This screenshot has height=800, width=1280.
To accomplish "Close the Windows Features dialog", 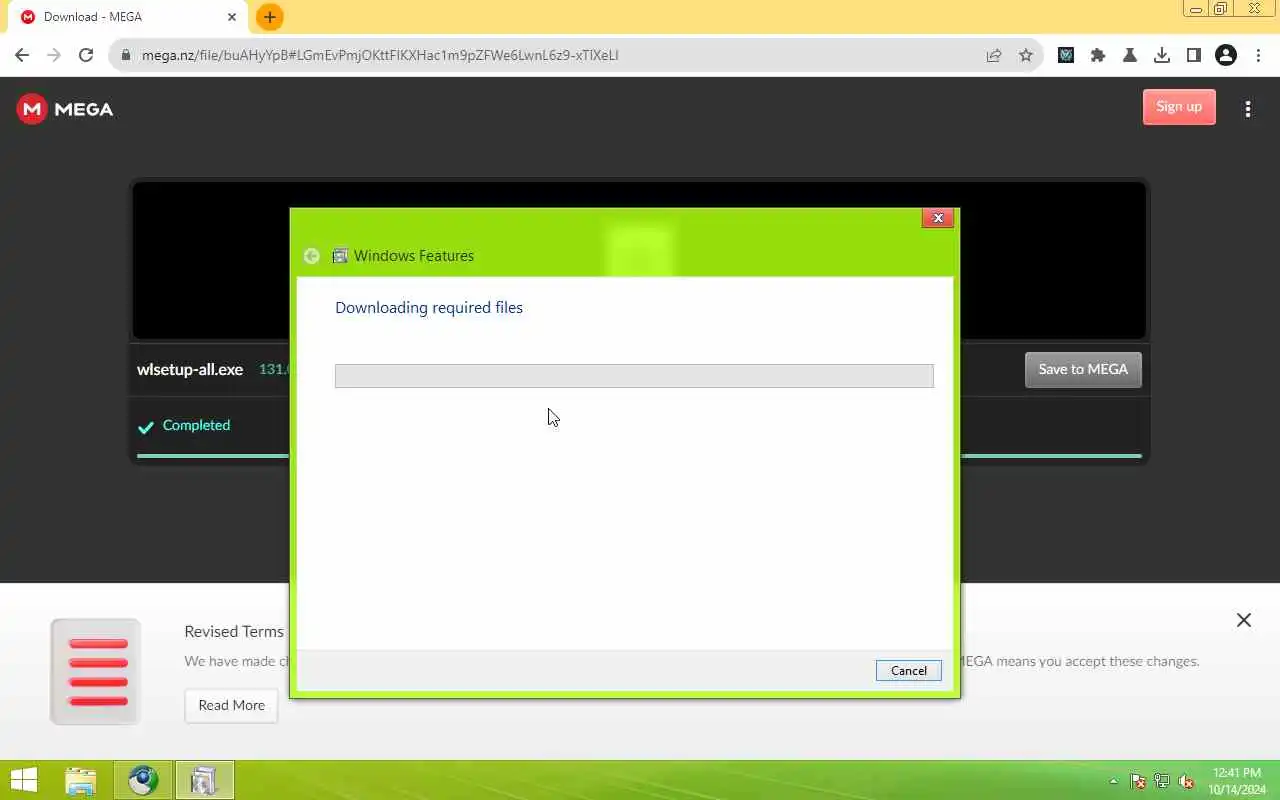I will [x=937, y=217].
